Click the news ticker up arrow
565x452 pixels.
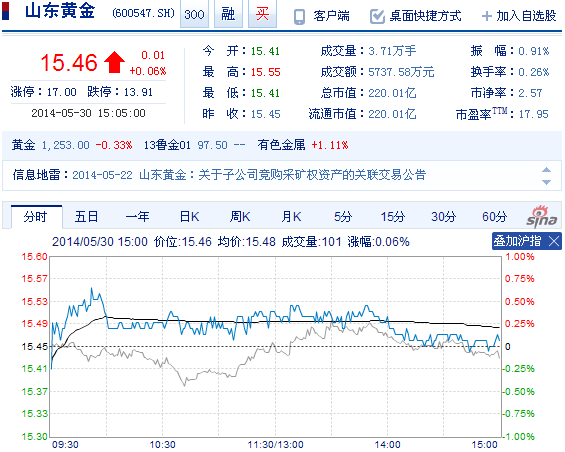(x=546, y=170)
